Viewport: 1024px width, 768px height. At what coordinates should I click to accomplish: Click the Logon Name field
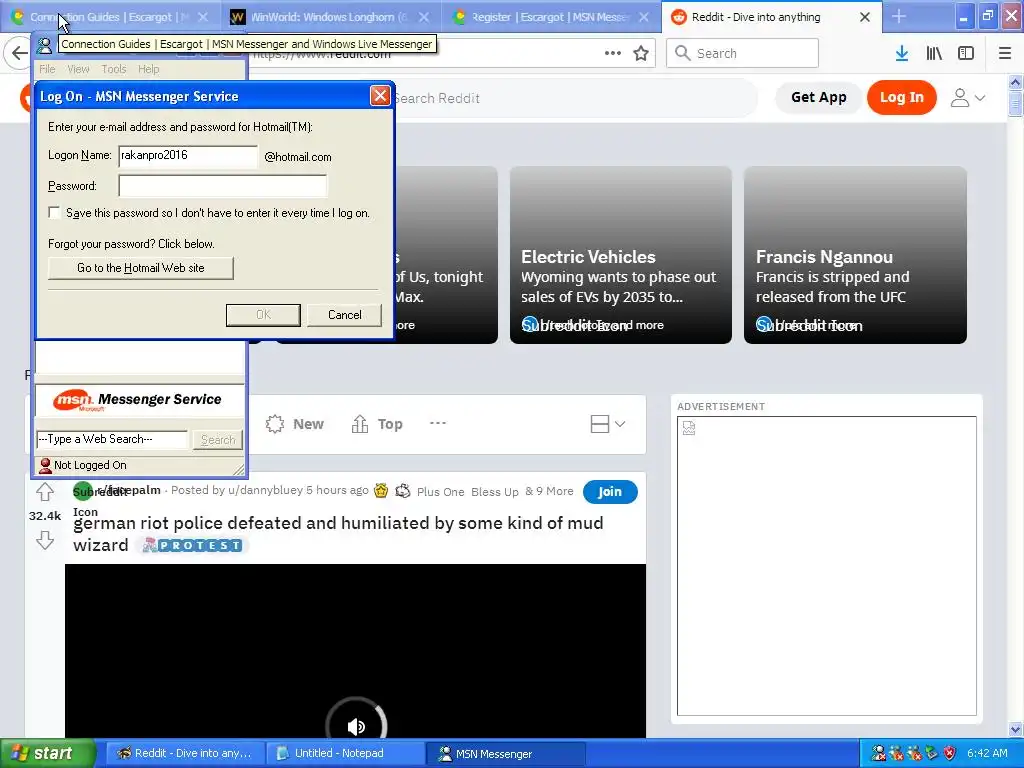(188, 156)
